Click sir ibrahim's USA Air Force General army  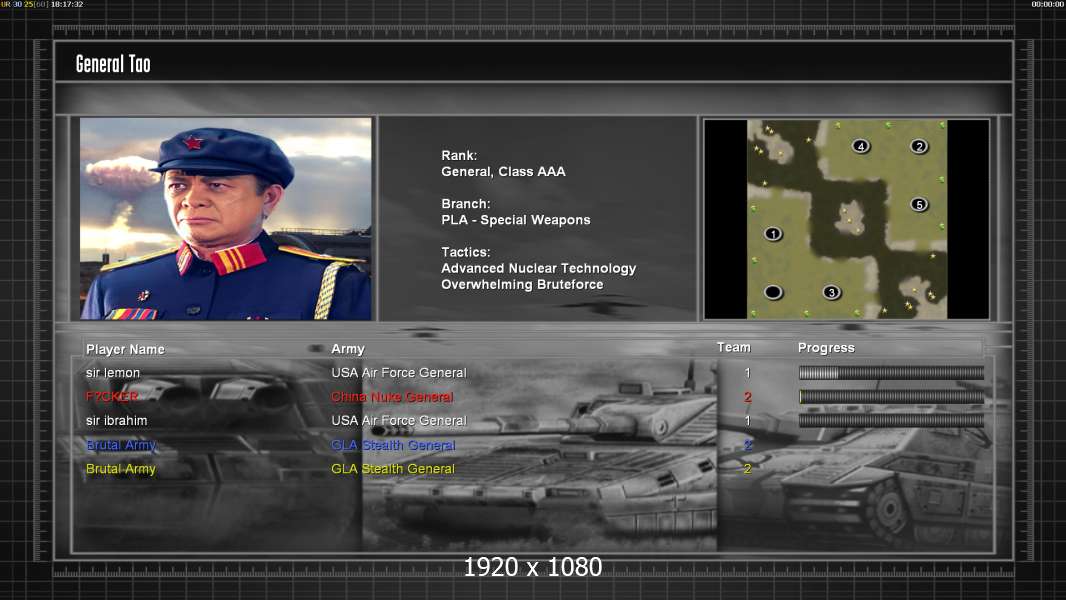399,421
